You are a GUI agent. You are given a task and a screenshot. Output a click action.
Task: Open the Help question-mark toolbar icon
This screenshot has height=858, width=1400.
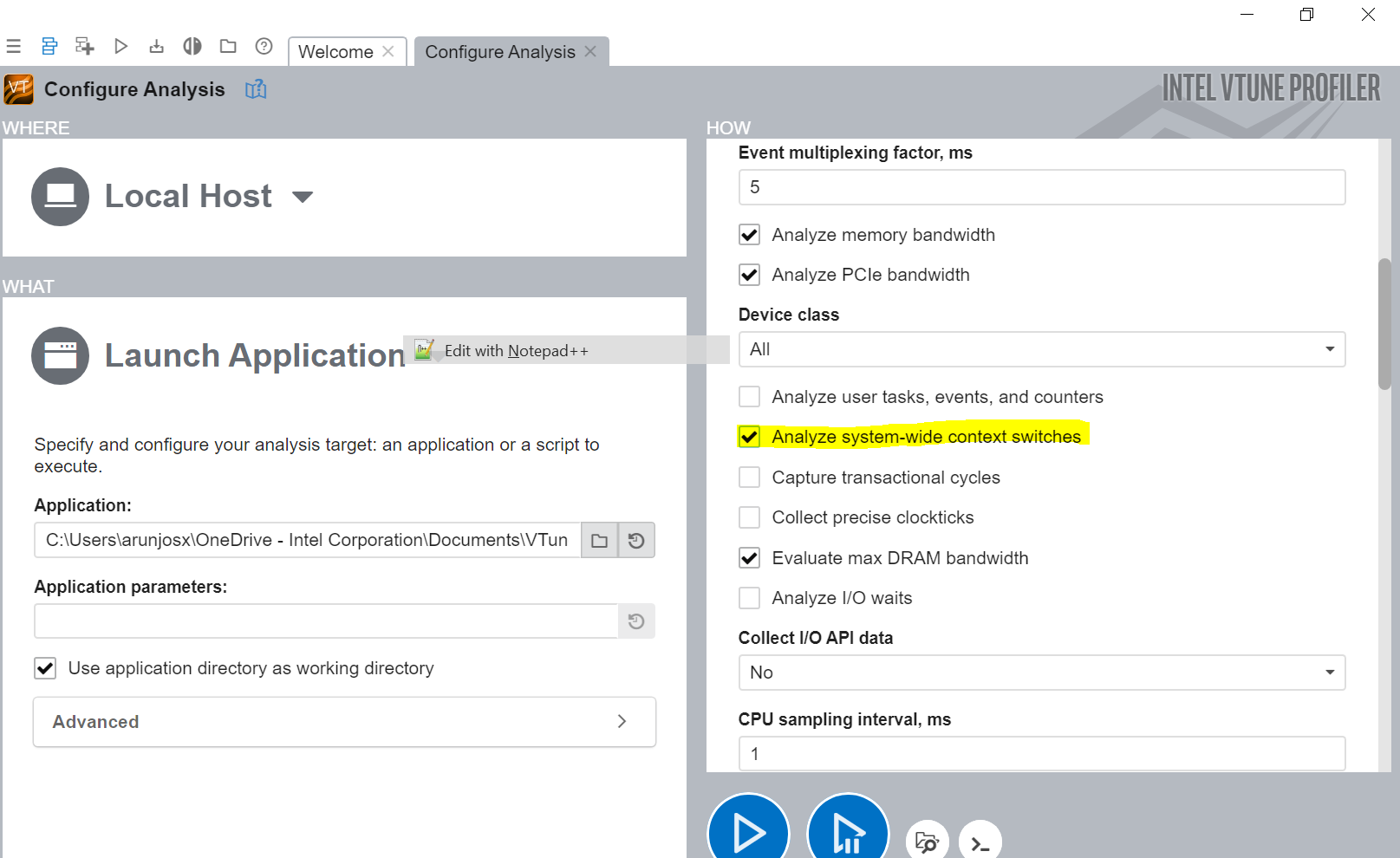pyautogui.click(x=264, y=46)
